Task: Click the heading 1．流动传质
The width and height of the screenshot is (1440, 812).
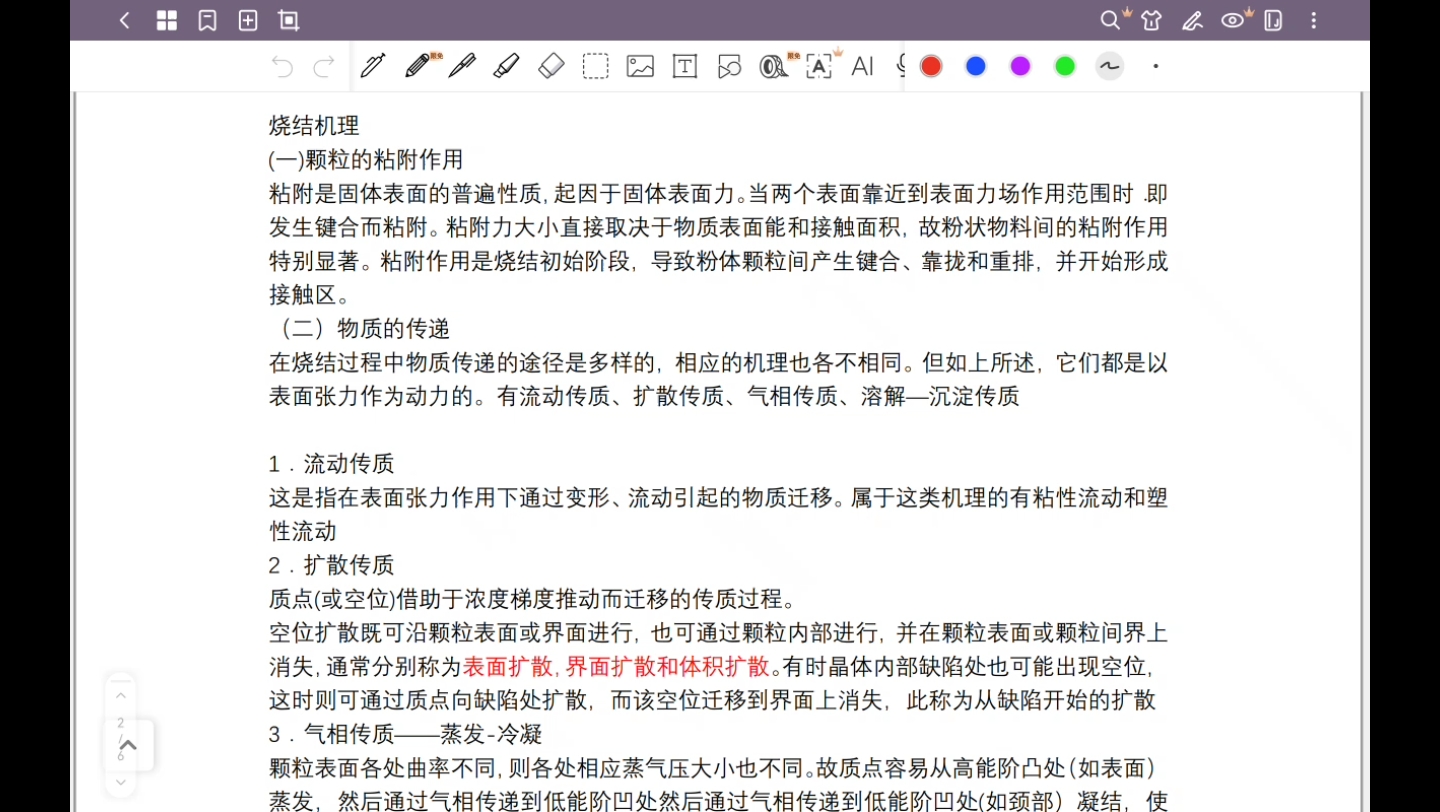Action: point(332,464)
